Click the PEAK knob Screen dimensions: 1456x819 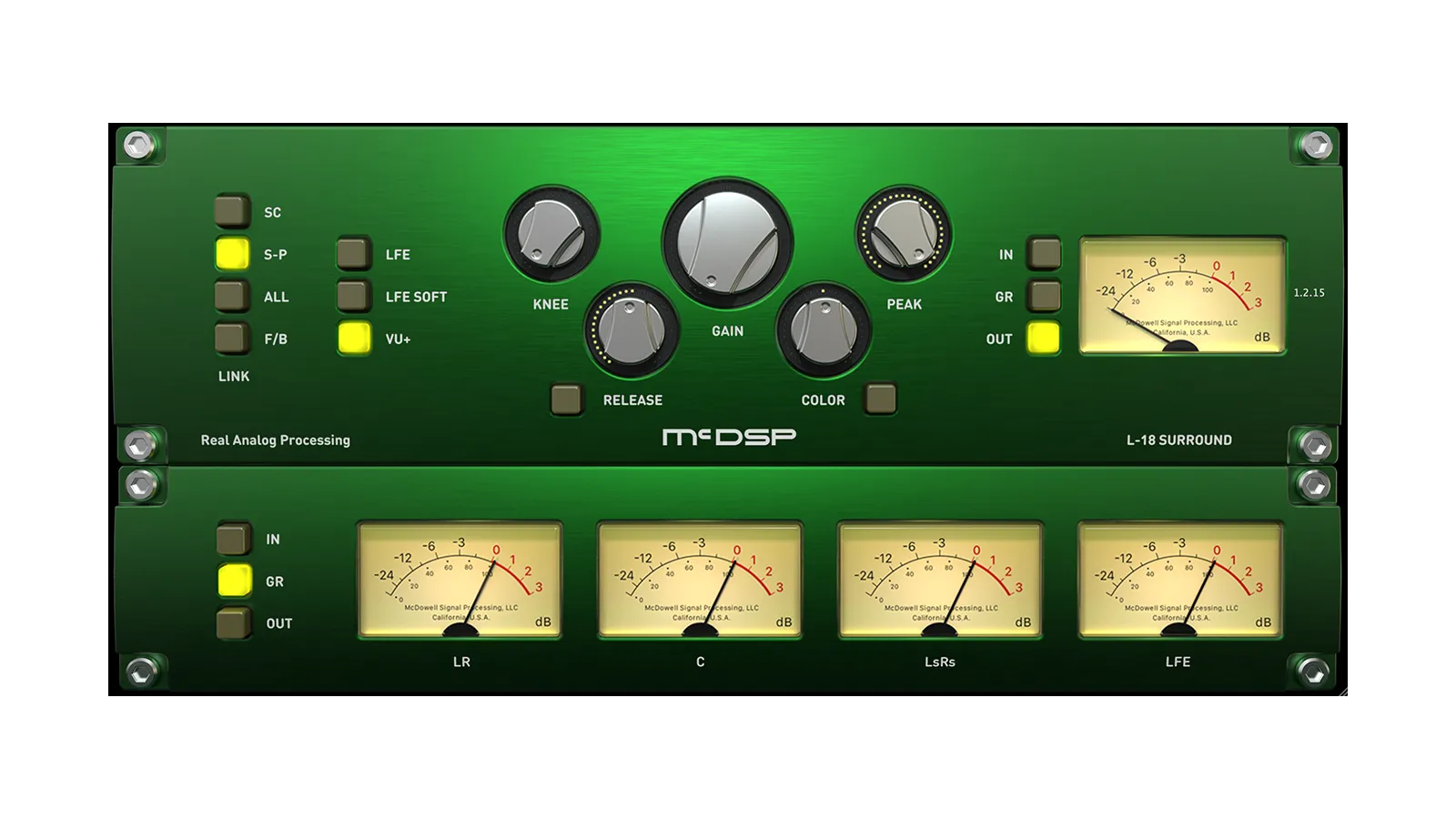point(904,234)
